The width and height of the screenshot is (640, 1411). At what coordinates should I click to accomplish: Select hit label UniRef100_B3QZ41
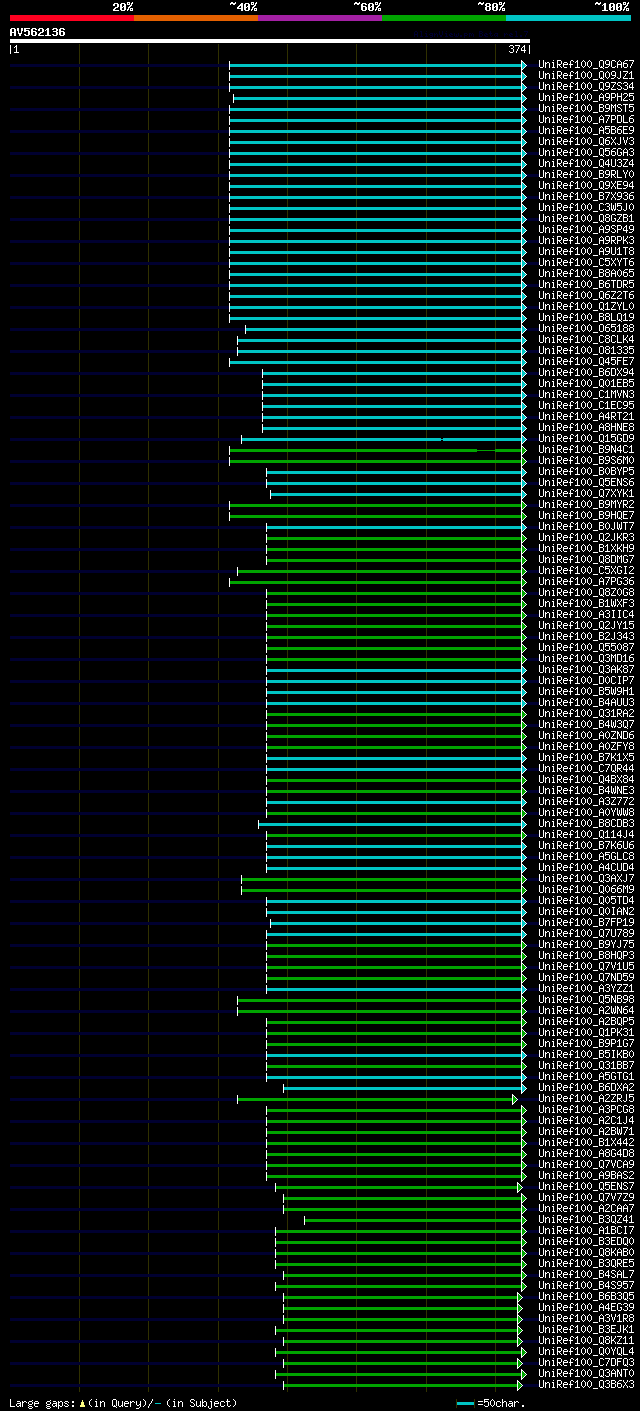pyautogui.click(x=586, y=1219)
